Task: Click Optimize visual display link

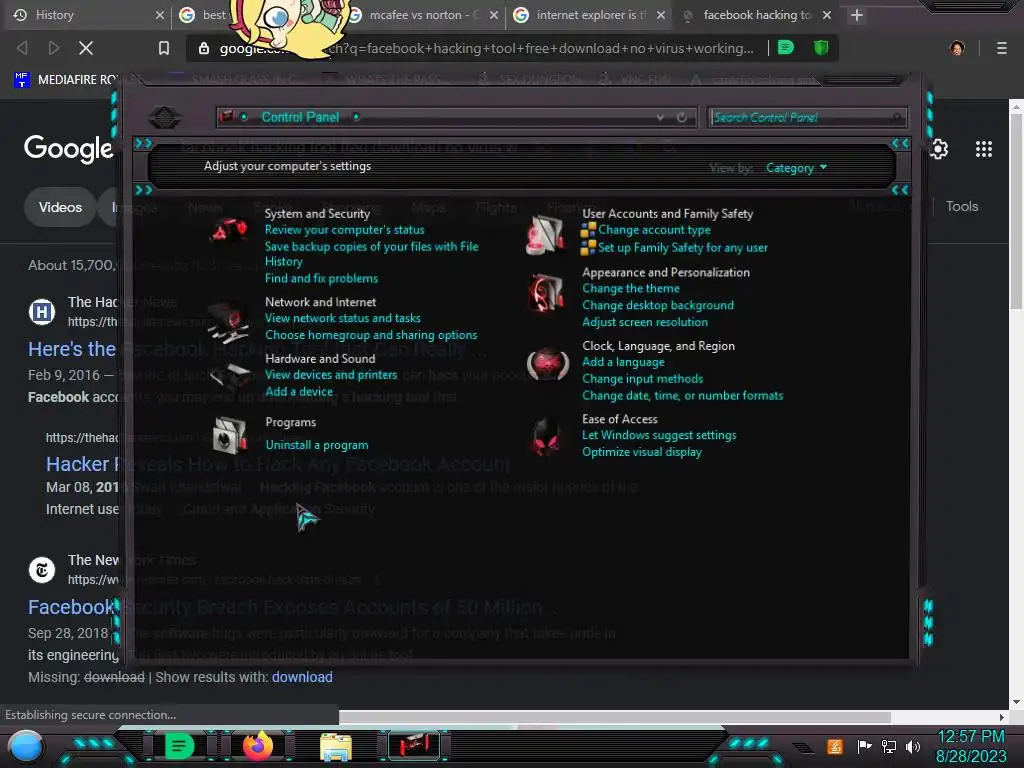Action: tap(642, 452)
